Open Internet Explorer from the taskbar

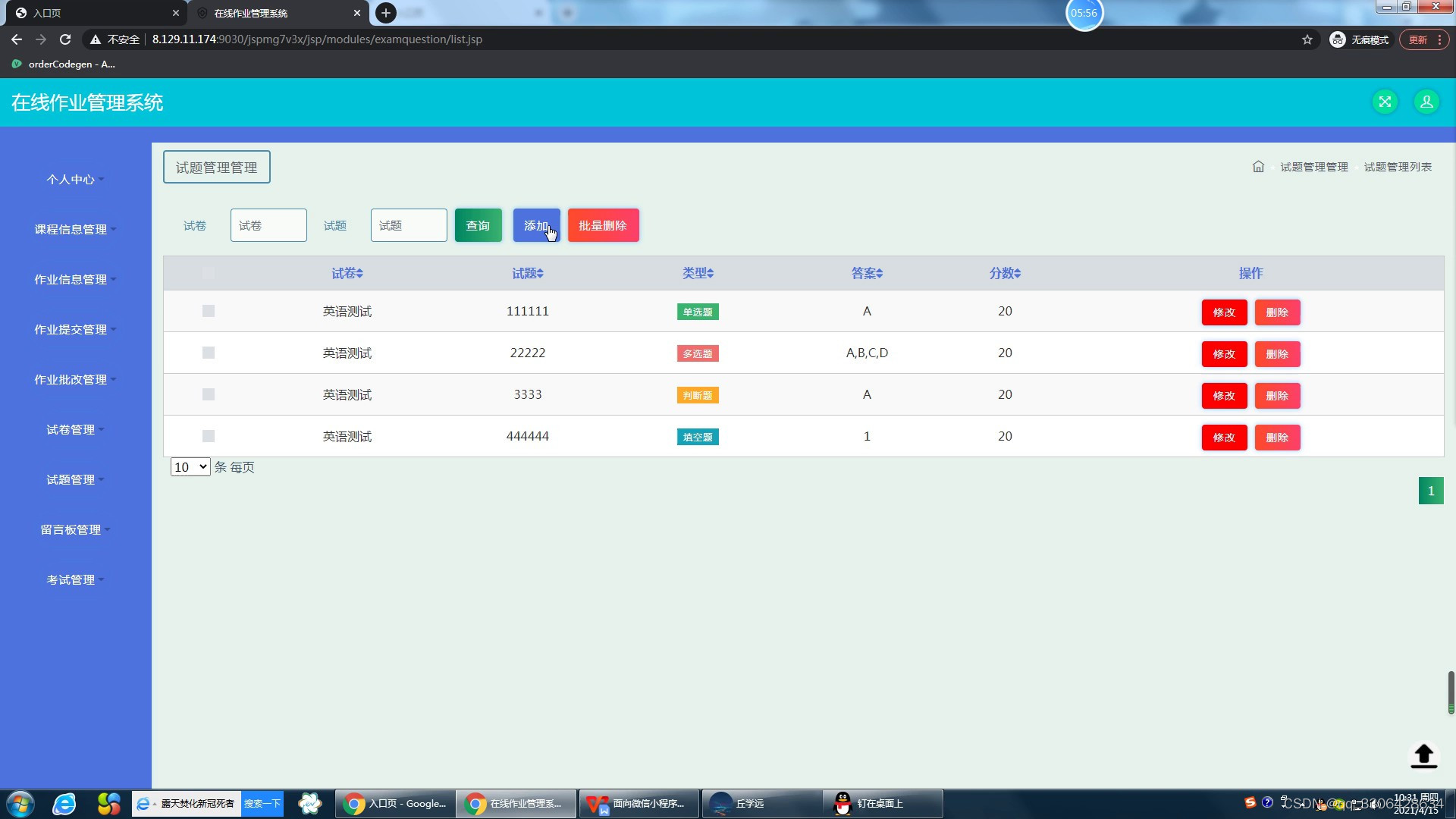click(x=64, y=804)
